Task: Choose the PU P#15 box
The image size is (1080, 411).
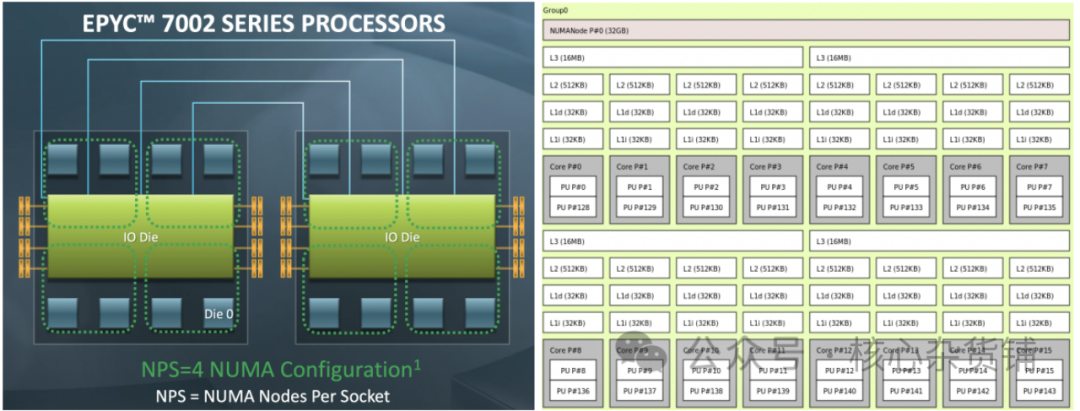Action: (x=1040, y=370)
